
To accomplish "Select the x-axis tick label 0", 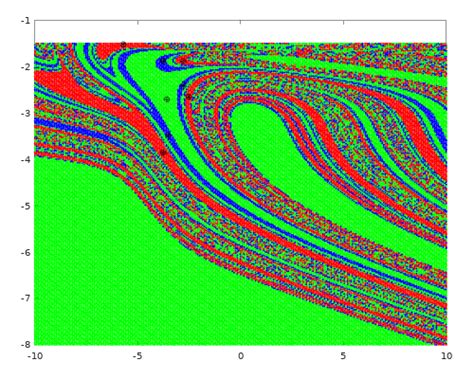I will 241,356.
